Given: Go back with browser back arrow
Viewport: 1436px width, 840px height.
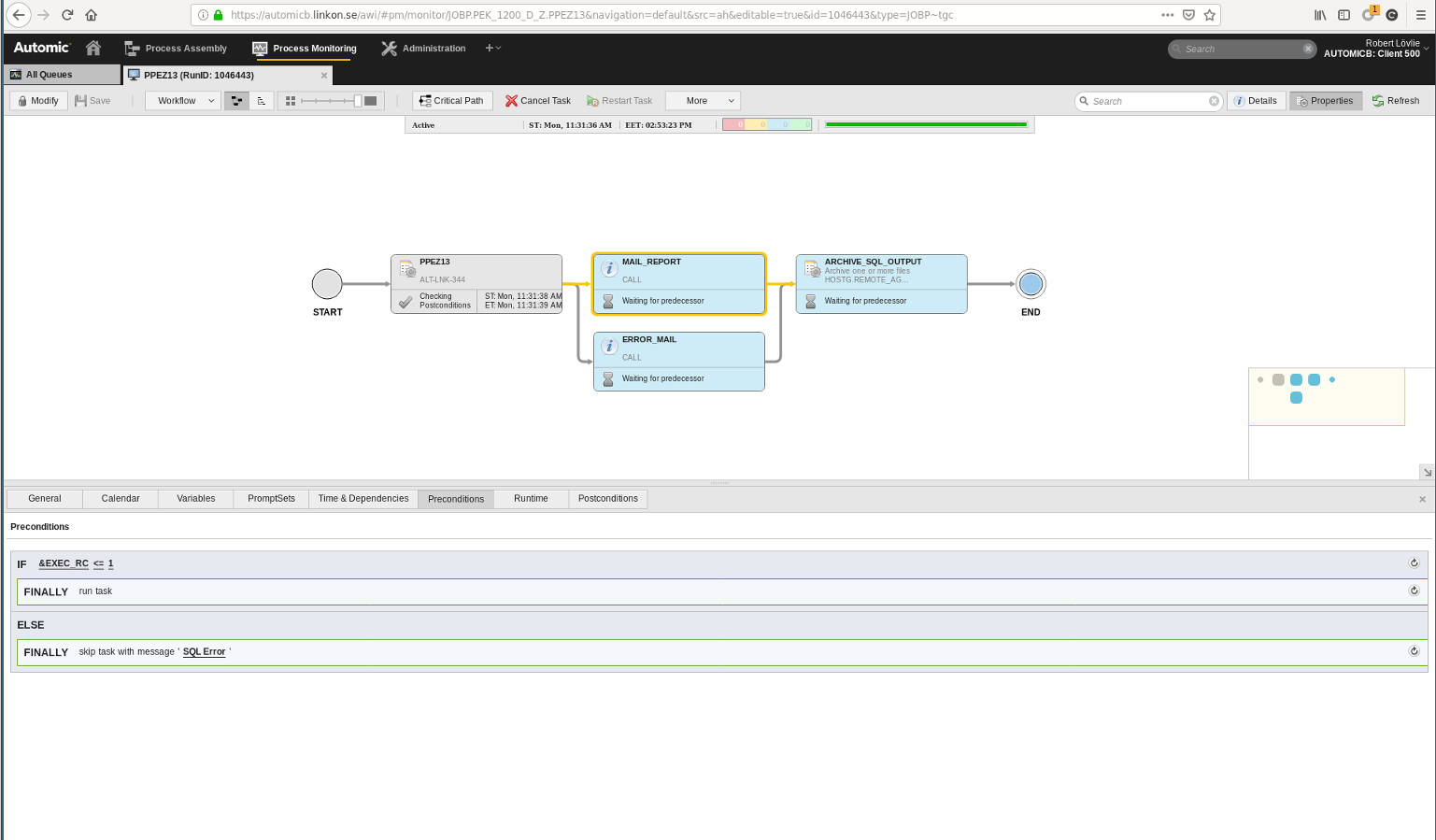Looking at the screenshot, I should 18,15.
